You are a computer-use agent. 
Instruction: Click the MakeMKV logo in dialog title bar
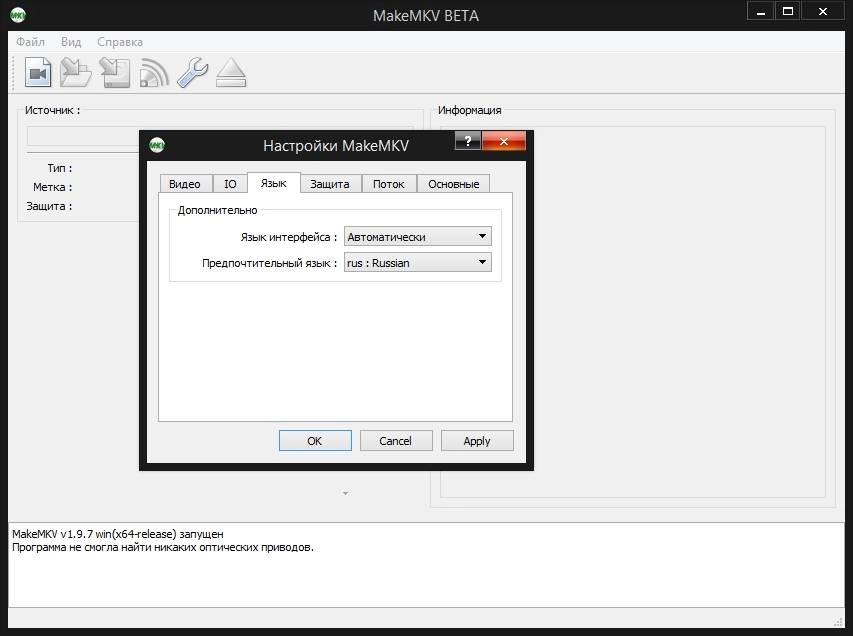click(157, 145)
